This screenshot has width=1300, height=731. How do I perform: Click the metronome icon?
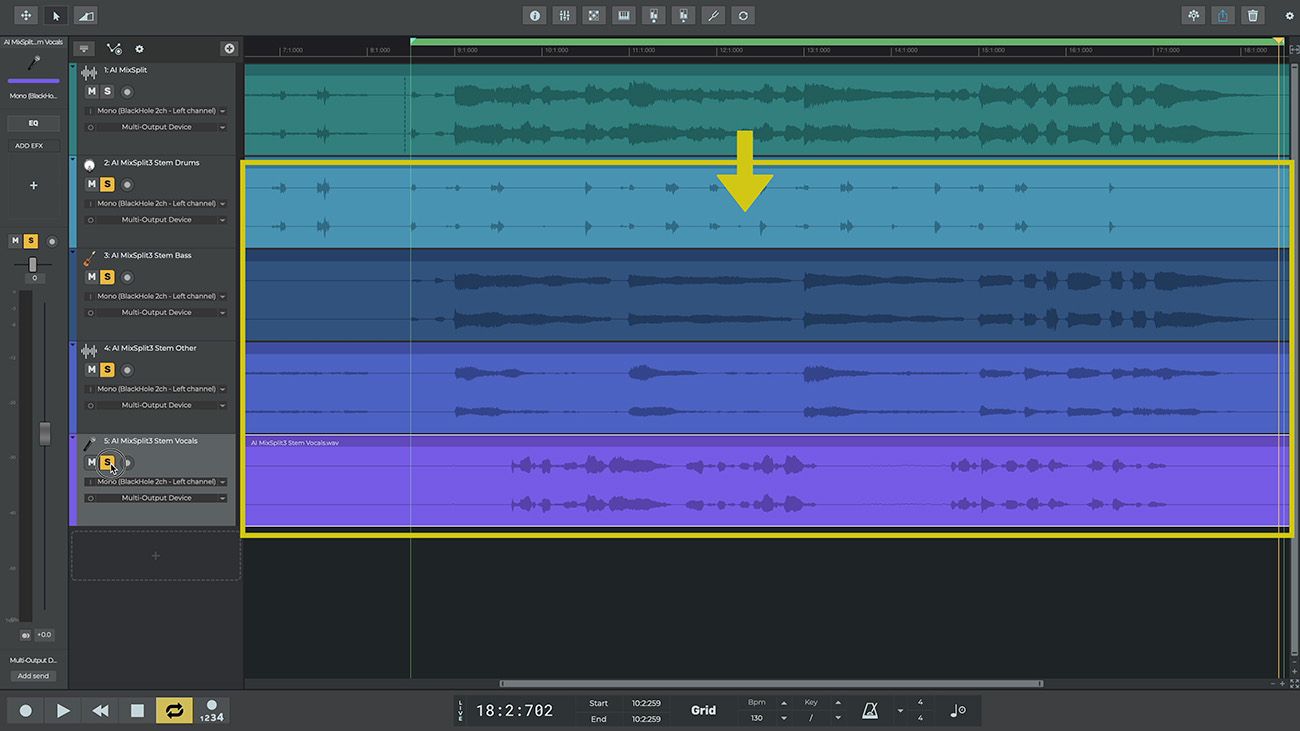pyautogui.click(x=871, y=711)
